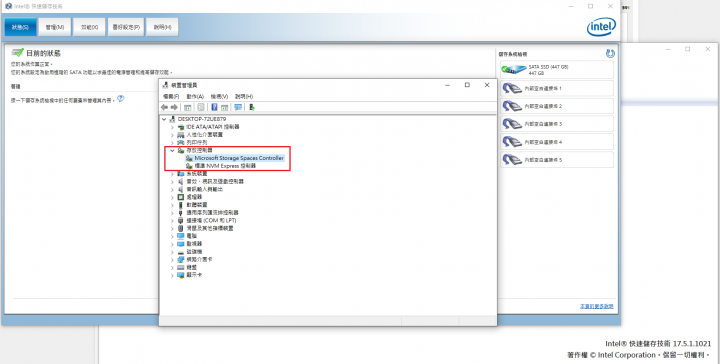
Task: Select the 監視器 tree row
Action: [194, 244]
